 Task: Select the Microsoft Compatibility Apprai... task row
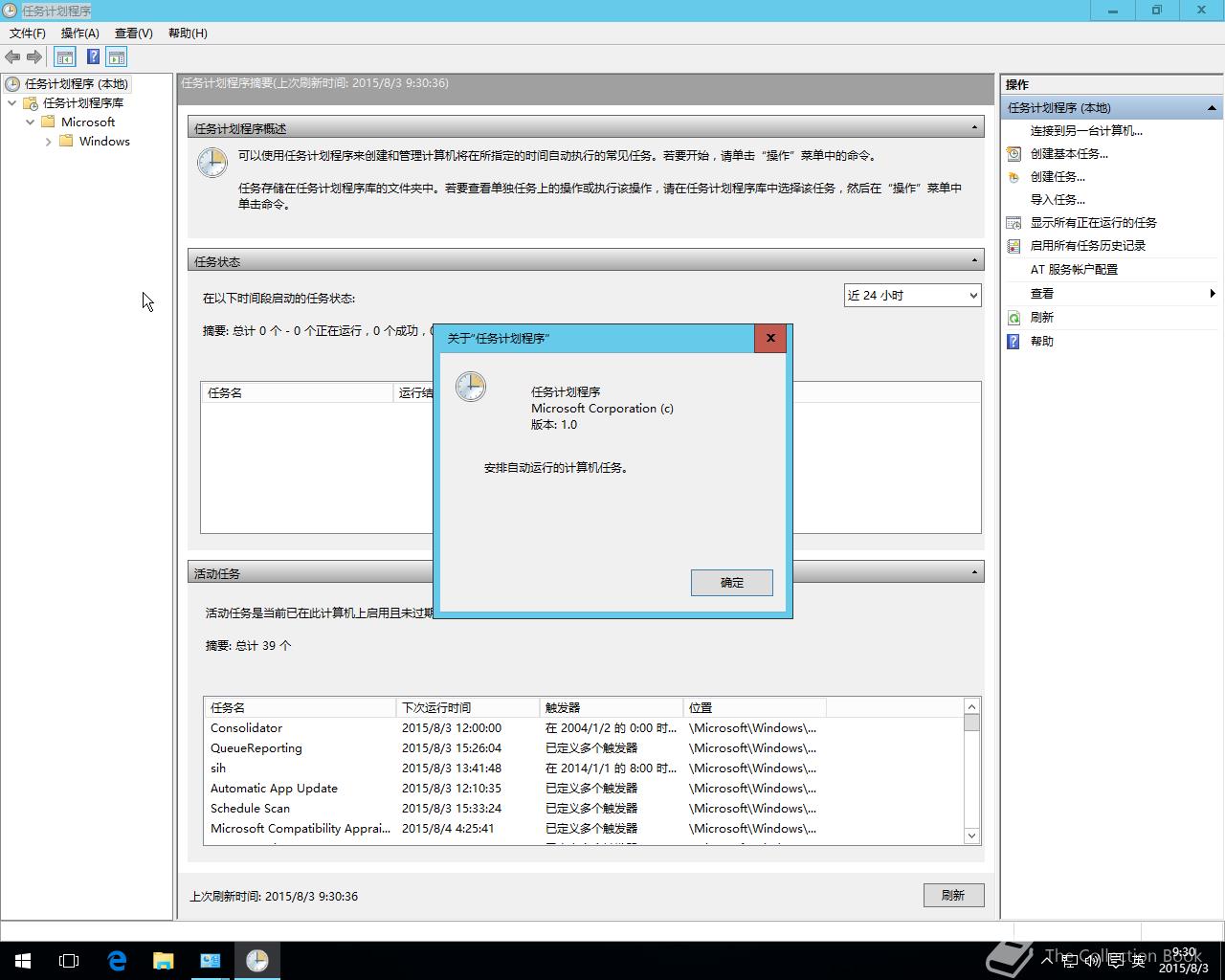coord(584,828)
